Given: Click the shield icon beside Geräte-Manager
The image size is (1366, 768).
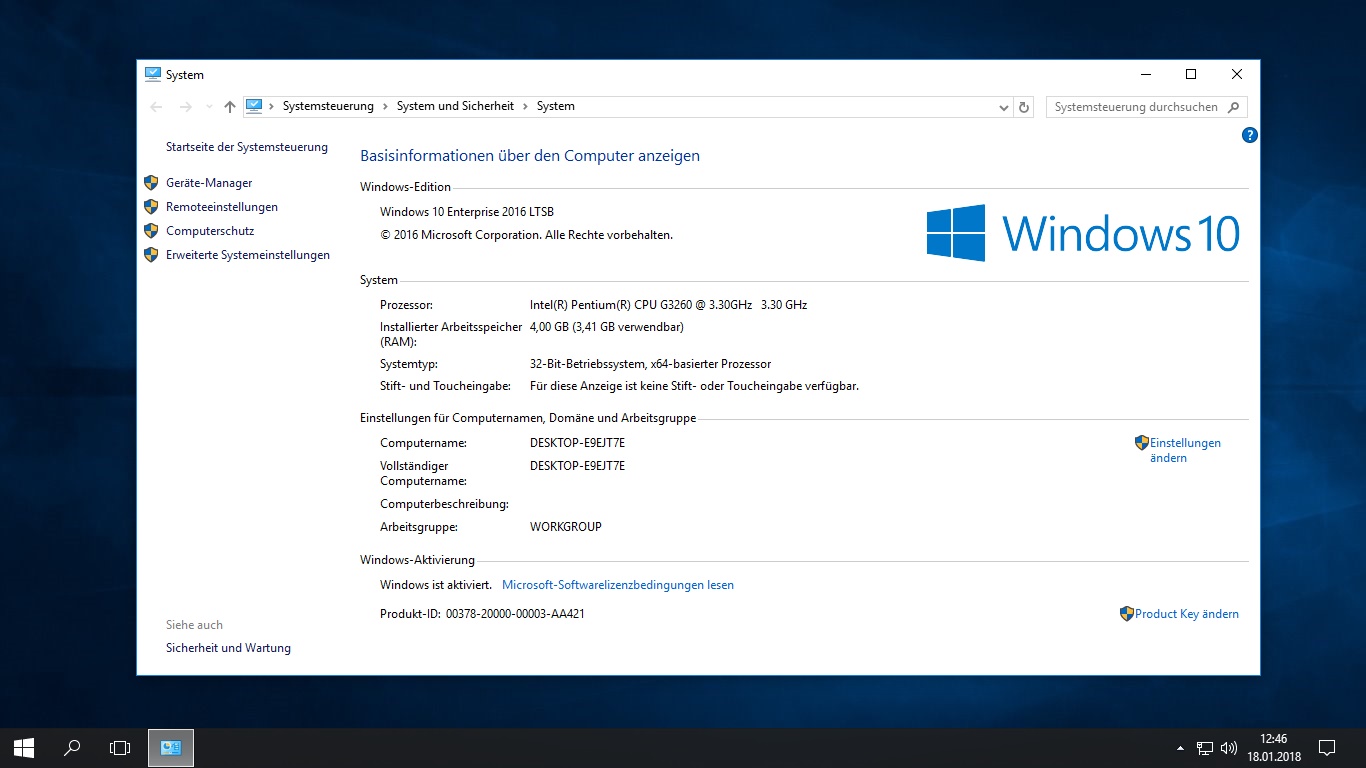Looking at the screenshot, I should [151, 183].
